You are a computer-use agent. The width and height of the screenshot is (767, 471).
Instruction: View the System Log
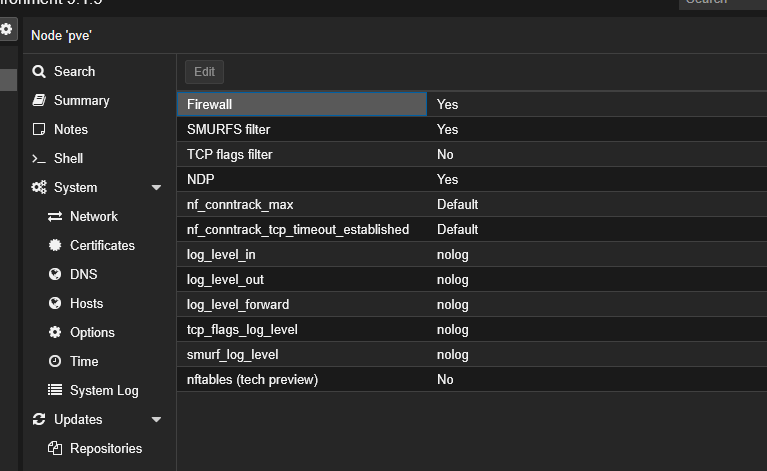coord(104,390)
